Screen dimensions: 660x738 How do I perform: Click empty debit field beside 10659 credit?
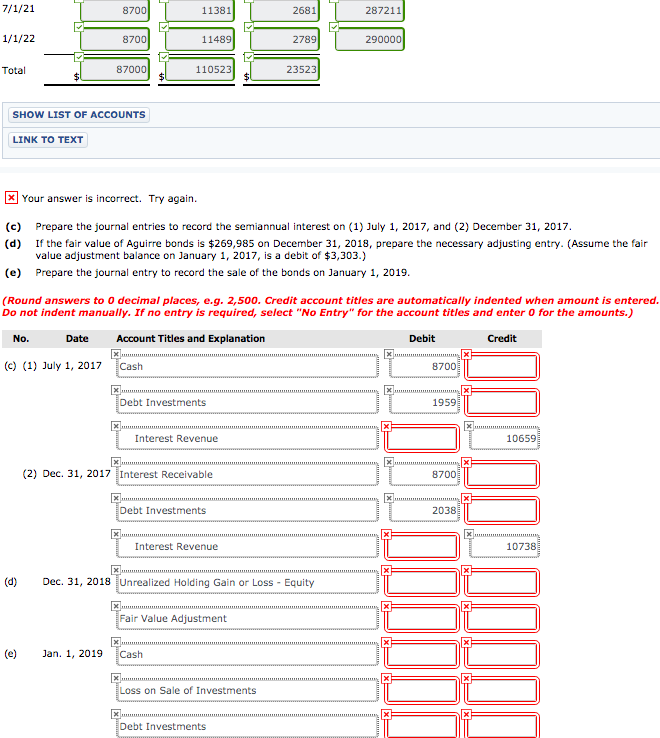[422, 438]
